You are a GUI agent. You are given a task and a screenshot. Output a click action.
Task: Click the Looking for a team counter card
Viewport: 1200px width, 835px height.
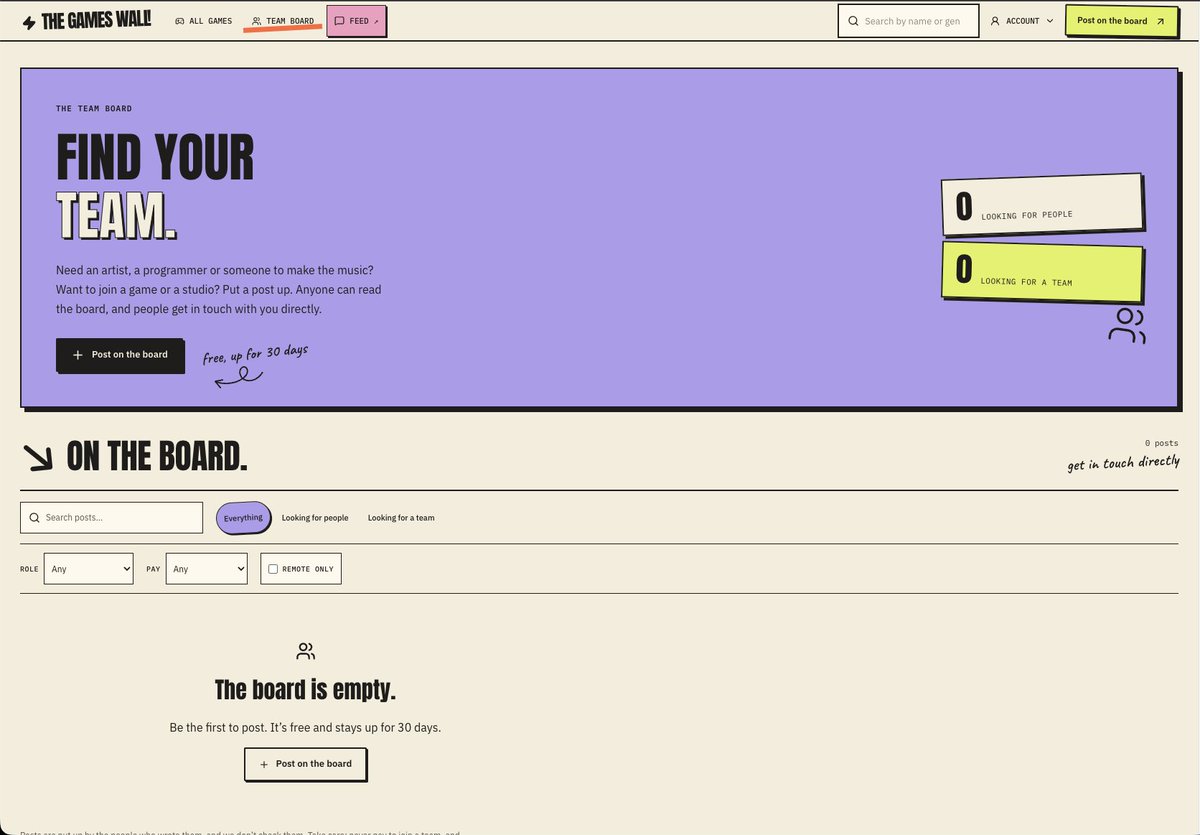(x=1042, y=272)
